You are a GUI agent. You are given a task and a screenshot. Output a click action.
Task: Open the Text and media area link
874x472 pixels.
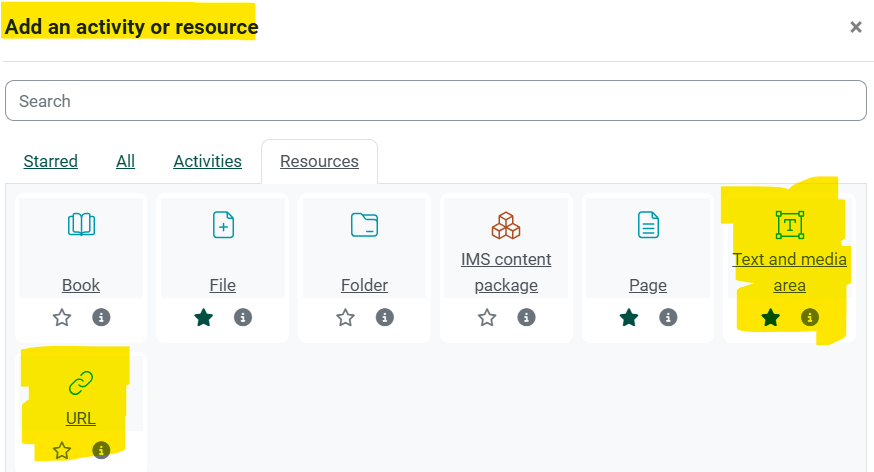[x=790, y=272]
